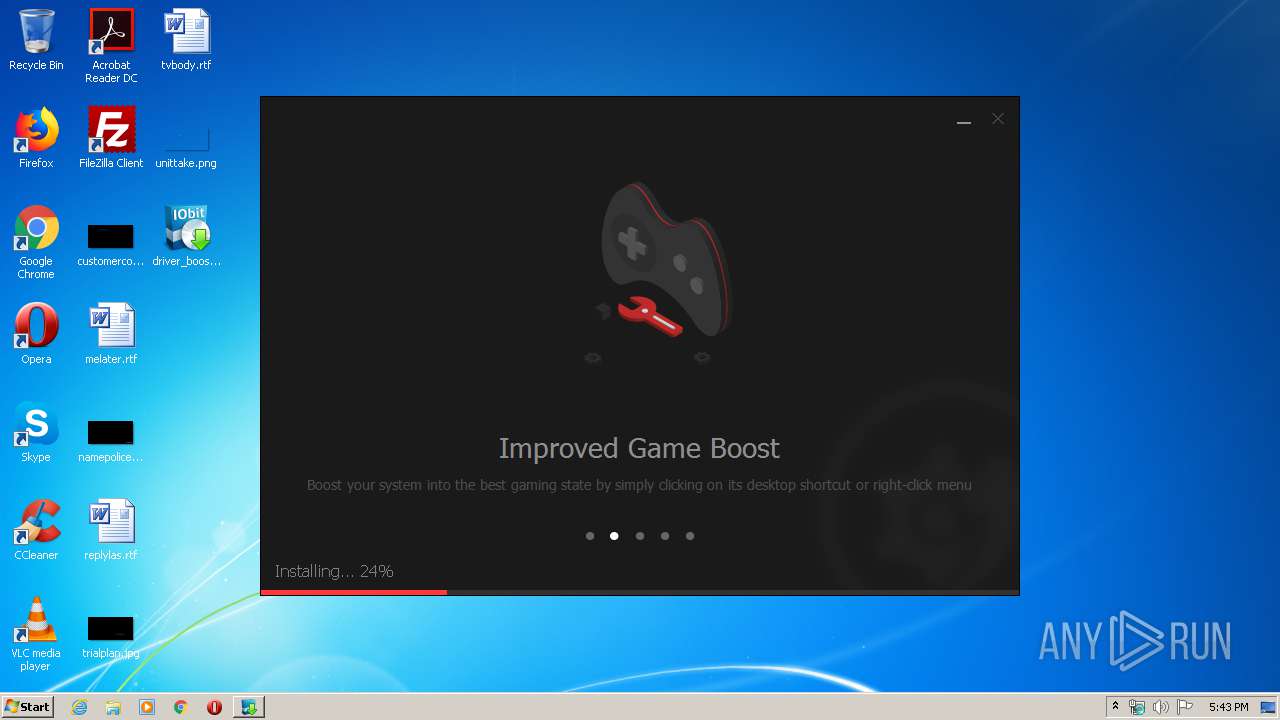The image size is (1280, 720).
Task: Switch to the installer taskbar button
Action: tap(248, 707)
